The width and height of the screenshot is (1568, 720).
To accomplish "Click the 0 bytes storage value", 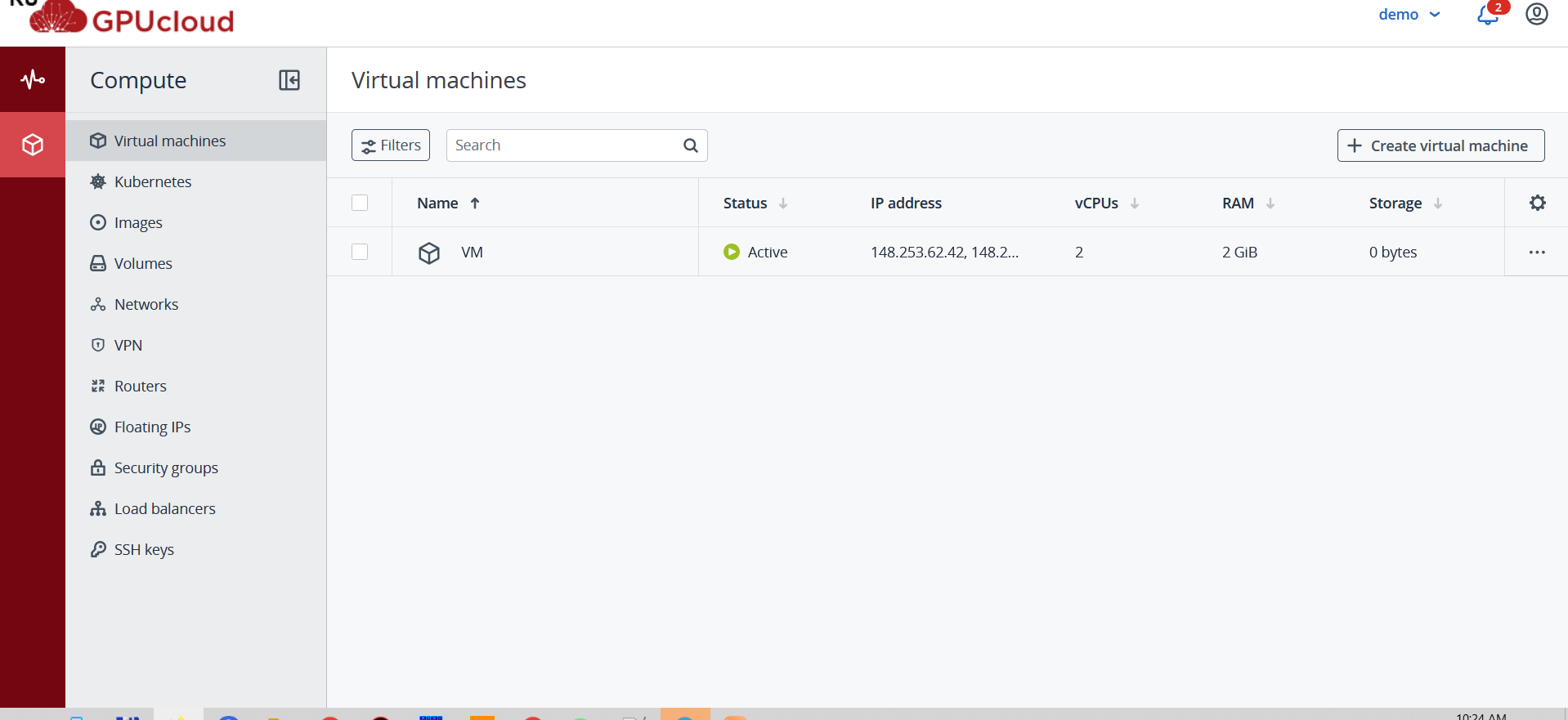I will [1393, 252].
